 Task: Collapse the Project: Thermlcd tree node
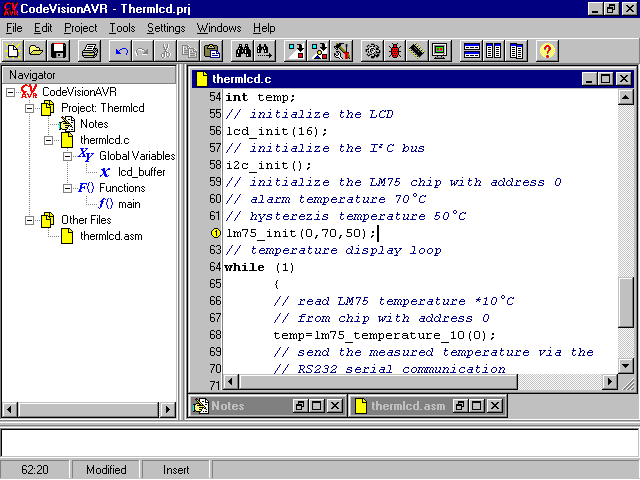[x=29, y=108]
